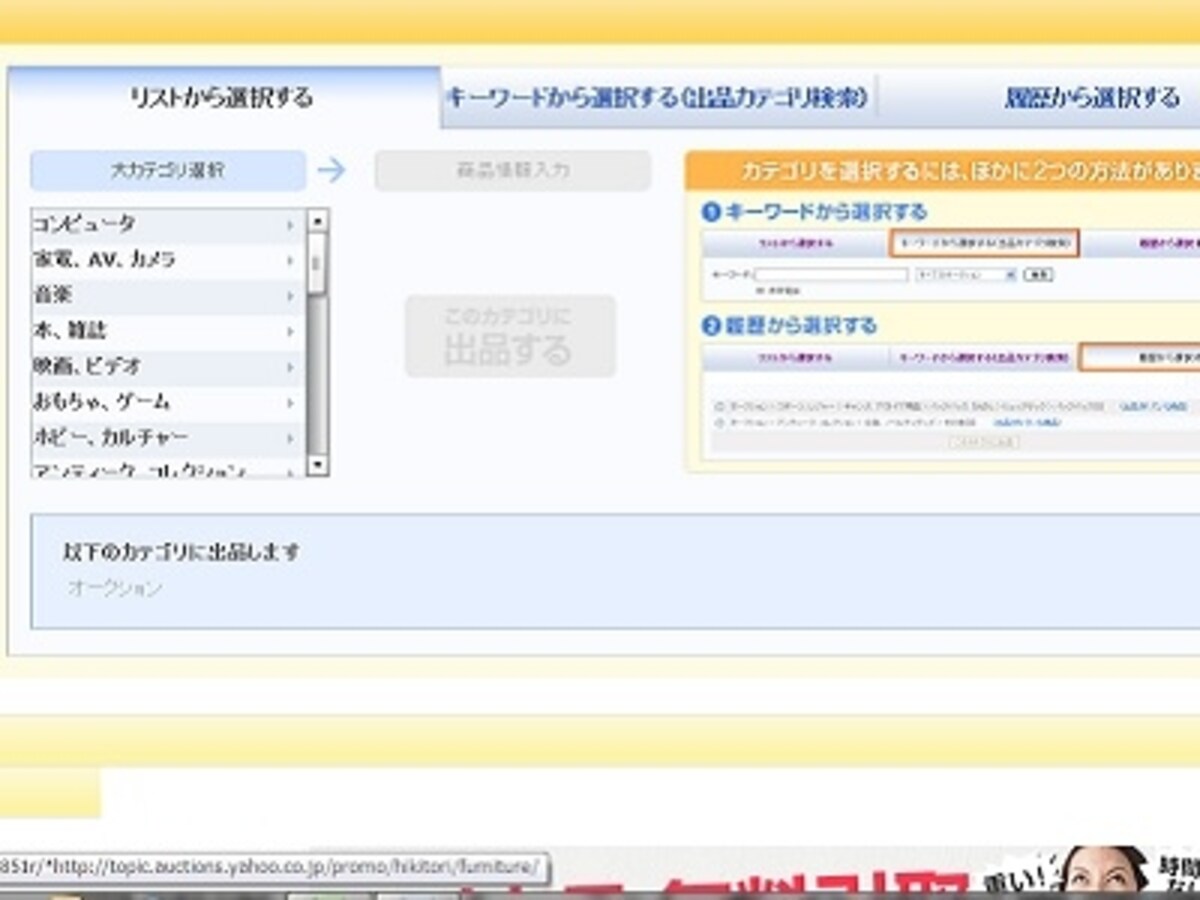Open the 履歴から選択する tab
Screen dimensions: 1200x900
click(1092, 98)
